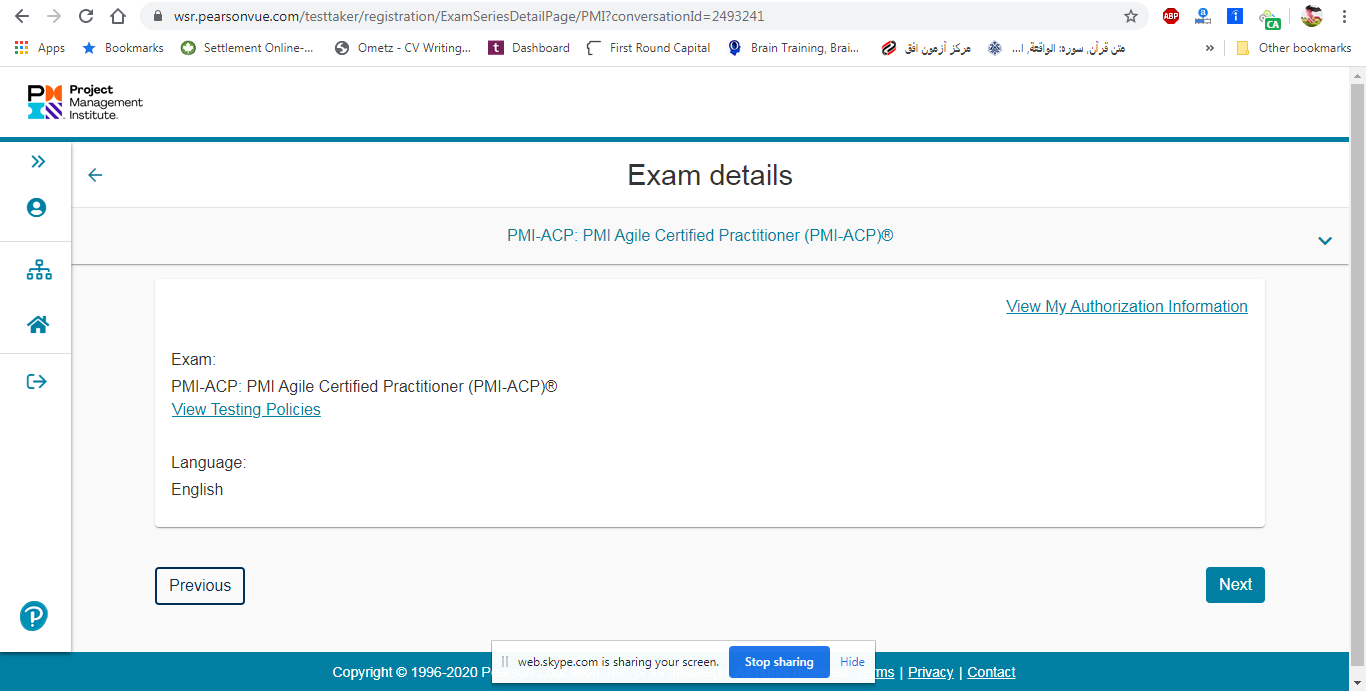
Task: Open the Contact footer link
Action: pos(991,672)
